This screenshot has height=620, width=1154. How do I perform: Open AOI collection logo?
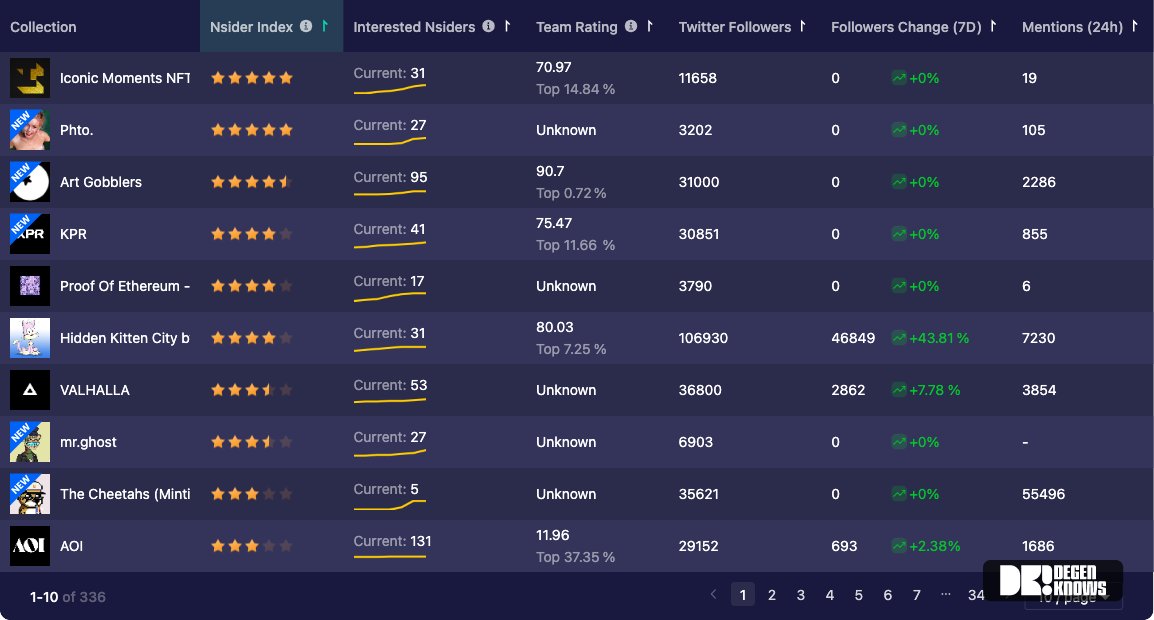coord(29,546)
